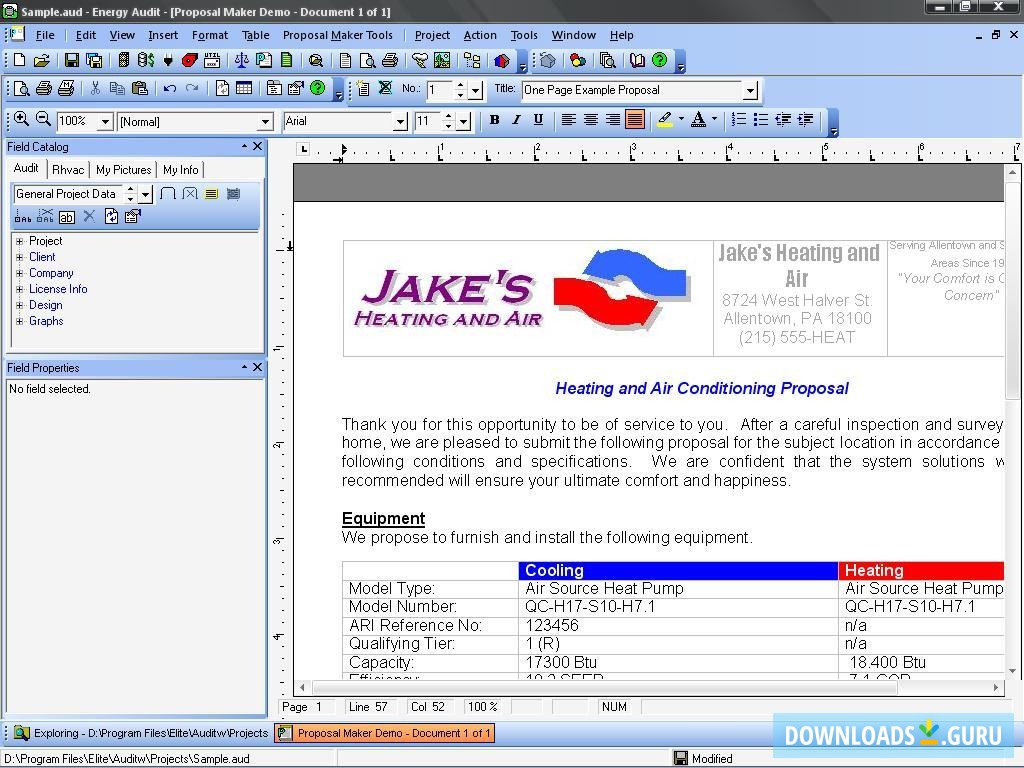Click the red and blue house icon
The height and width of the screenshot is (768, 1024).
(x=502, y=61)
